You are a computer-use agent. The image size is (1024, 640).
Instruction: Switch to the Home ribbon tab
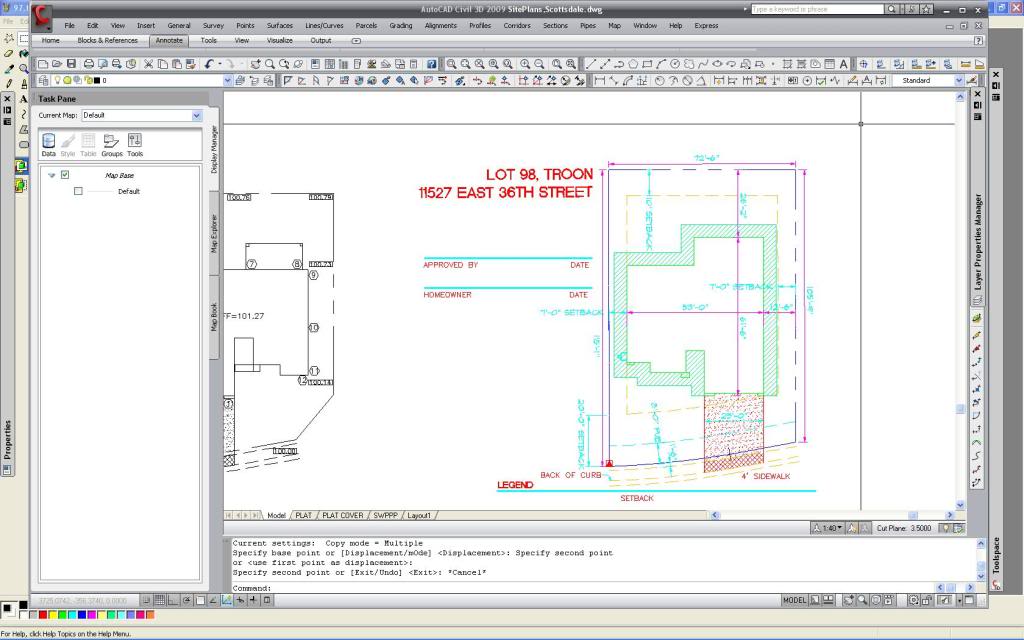[x=50, y=40]
